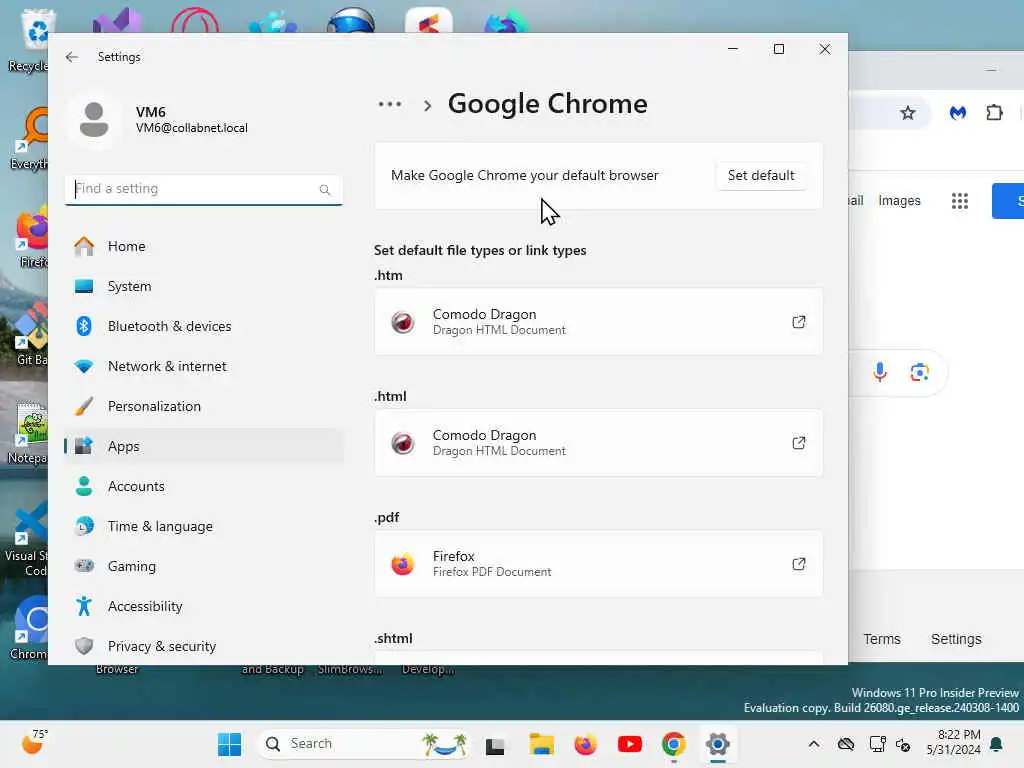This screenshot has height=768, width=1024.
Task: Change the .htm default Comodo Dragon entry
Action: pos(598,322)
